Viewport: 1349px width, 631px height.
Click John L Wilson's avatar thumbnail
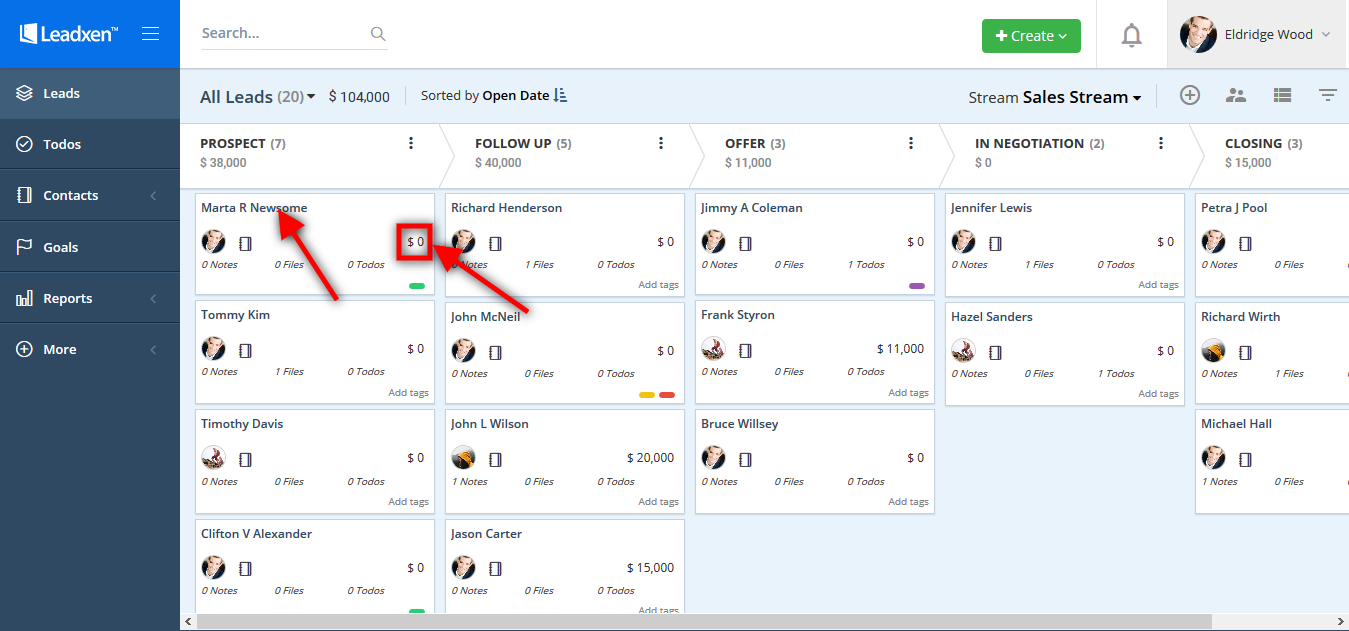pos(463,458)
